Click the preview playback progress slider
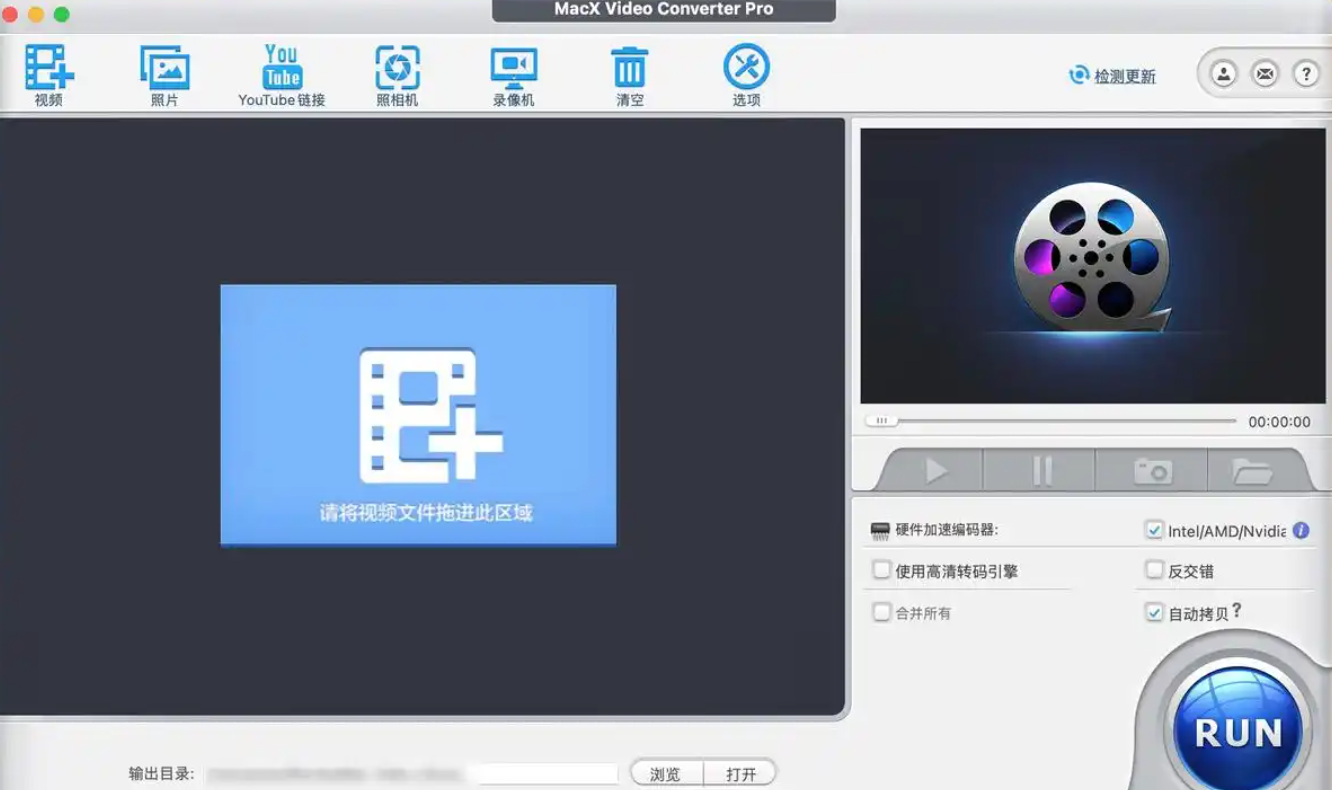The image size is (1332, 790). pos(1051,421)
